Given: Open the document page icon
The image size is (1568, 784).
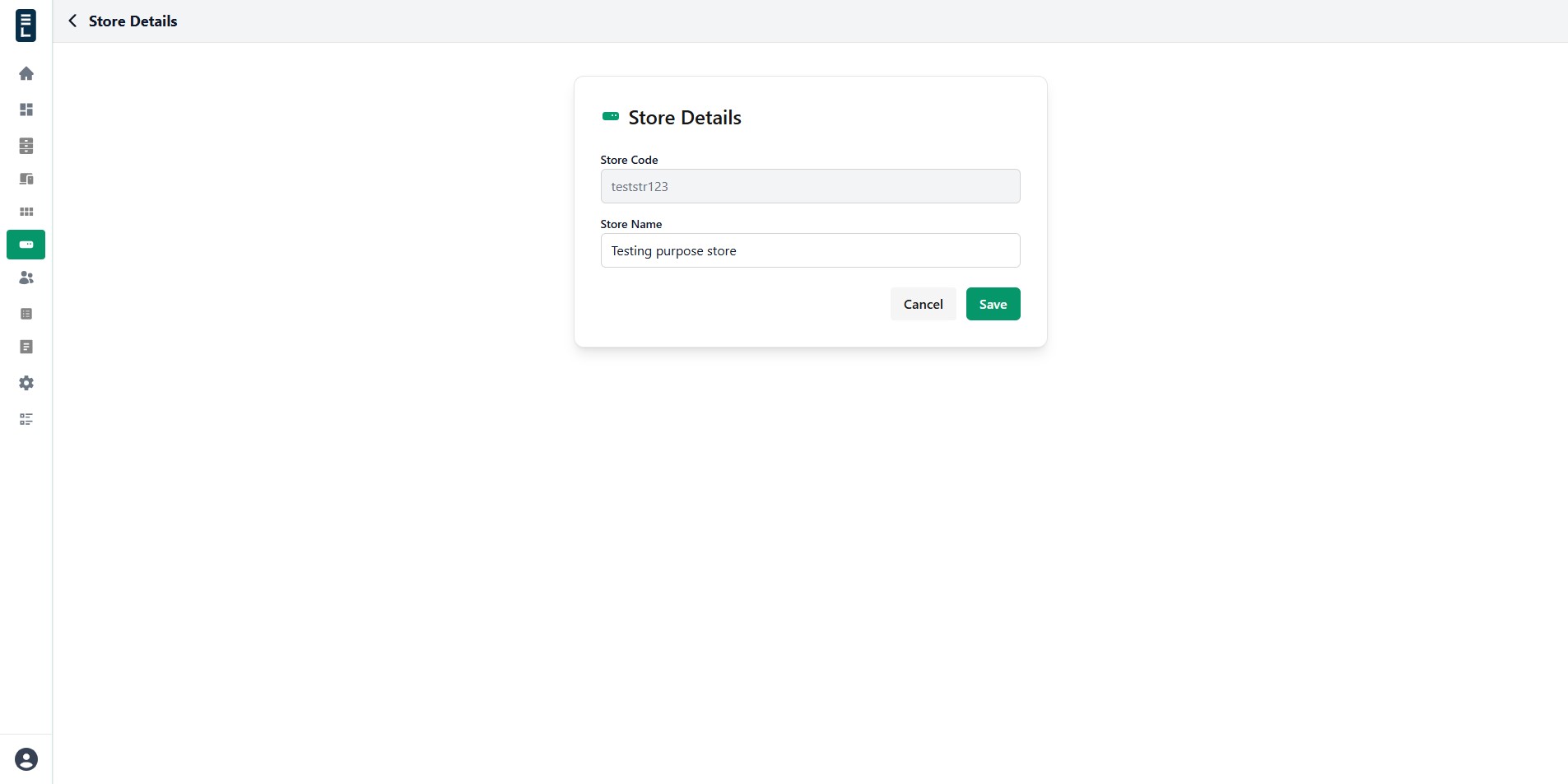Looking at the screenshot, I should (26, 347).
